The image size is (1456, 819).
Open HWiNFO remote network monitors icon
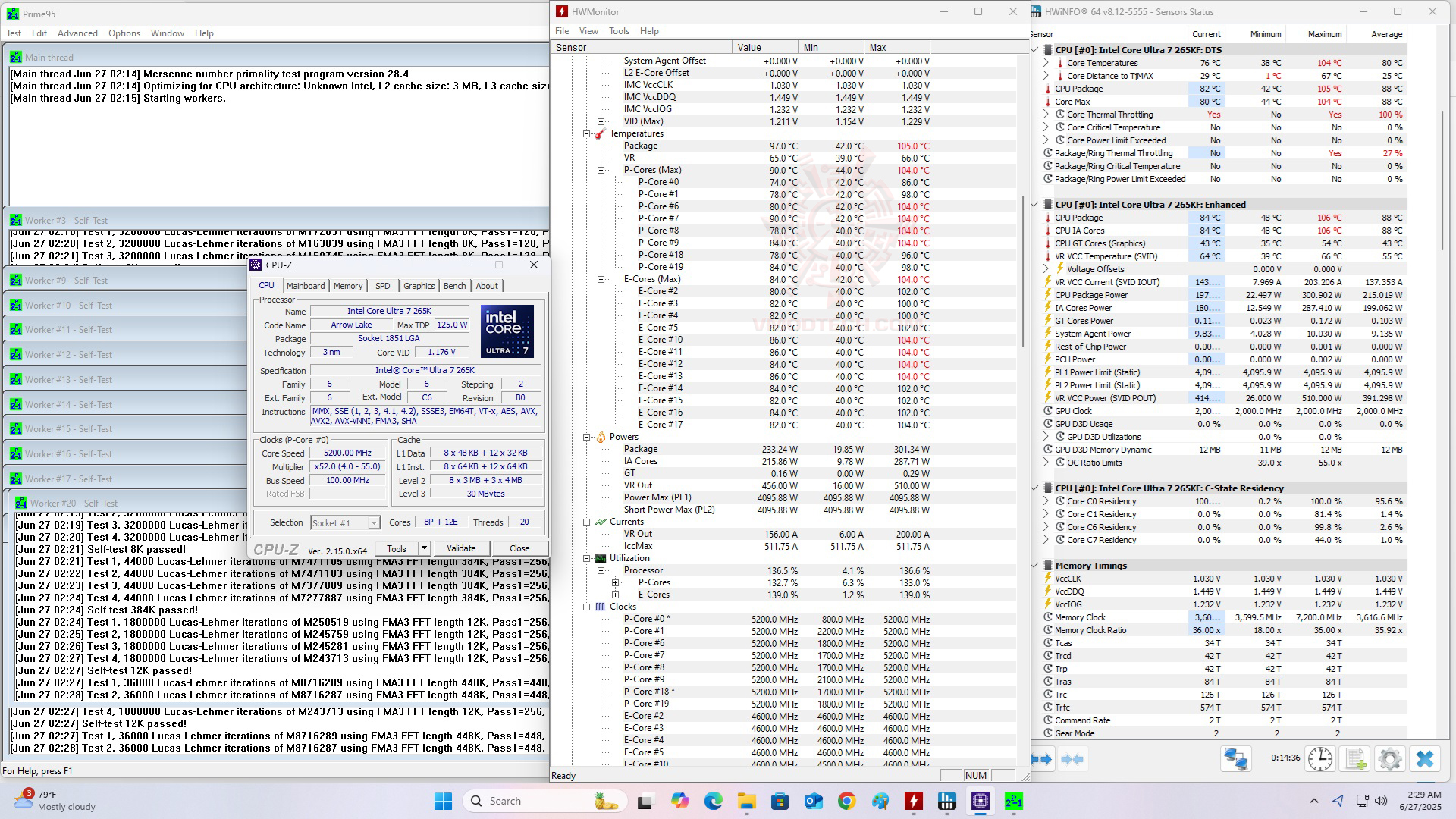point(1235,759)
